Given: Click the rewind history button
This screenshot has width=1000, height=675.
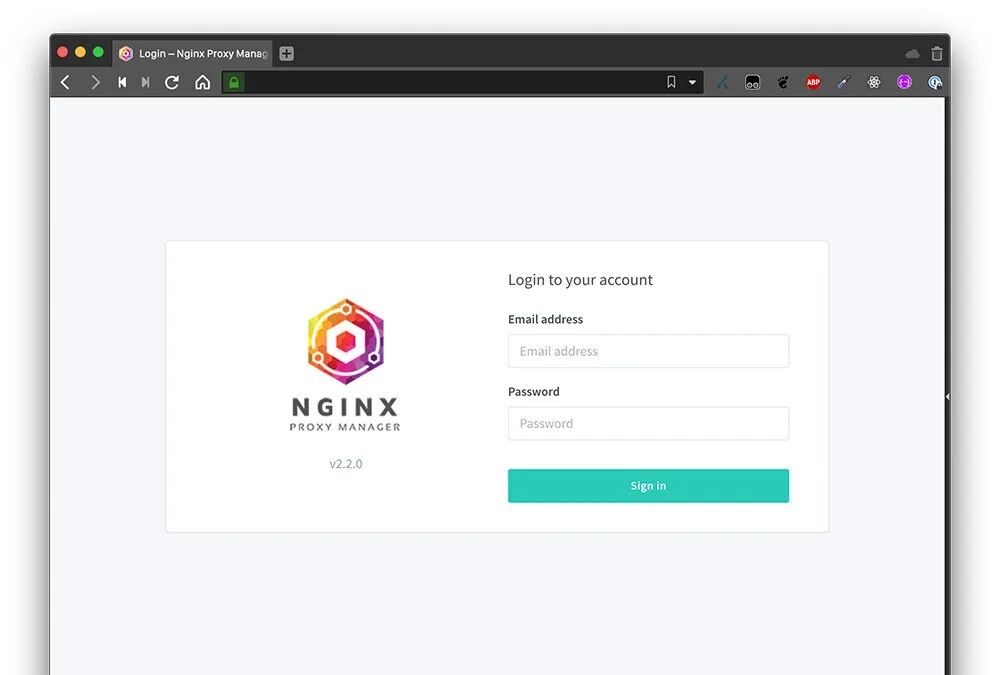Looking at the screenshot, I should [x=122, y=82].
